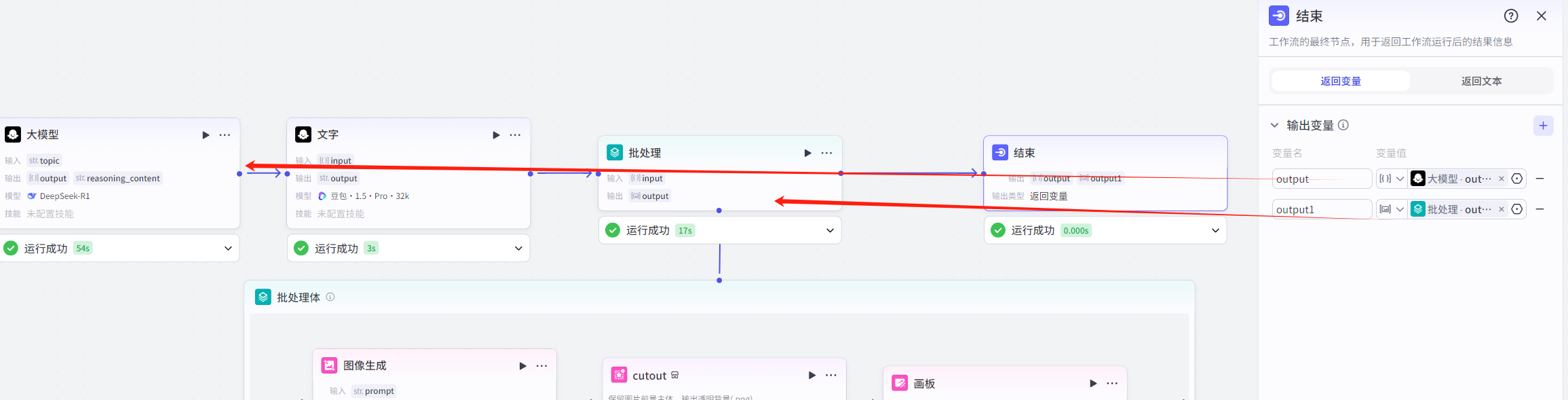
Task: Add a new output variable
Action: point(1543,126)
